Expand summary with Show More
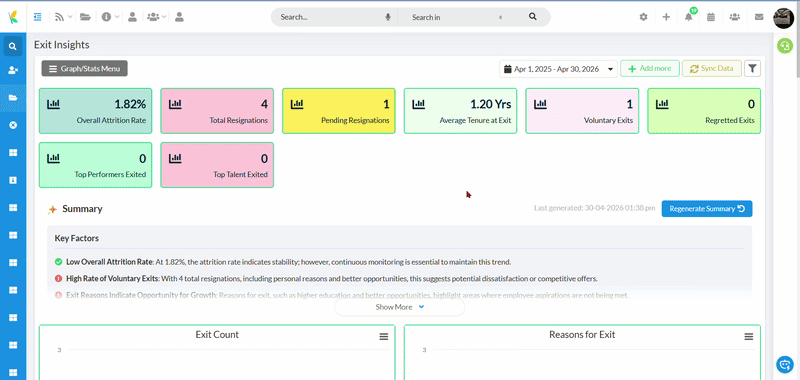The height and width of the screenshot is (380, 800). tap(399, 307)
